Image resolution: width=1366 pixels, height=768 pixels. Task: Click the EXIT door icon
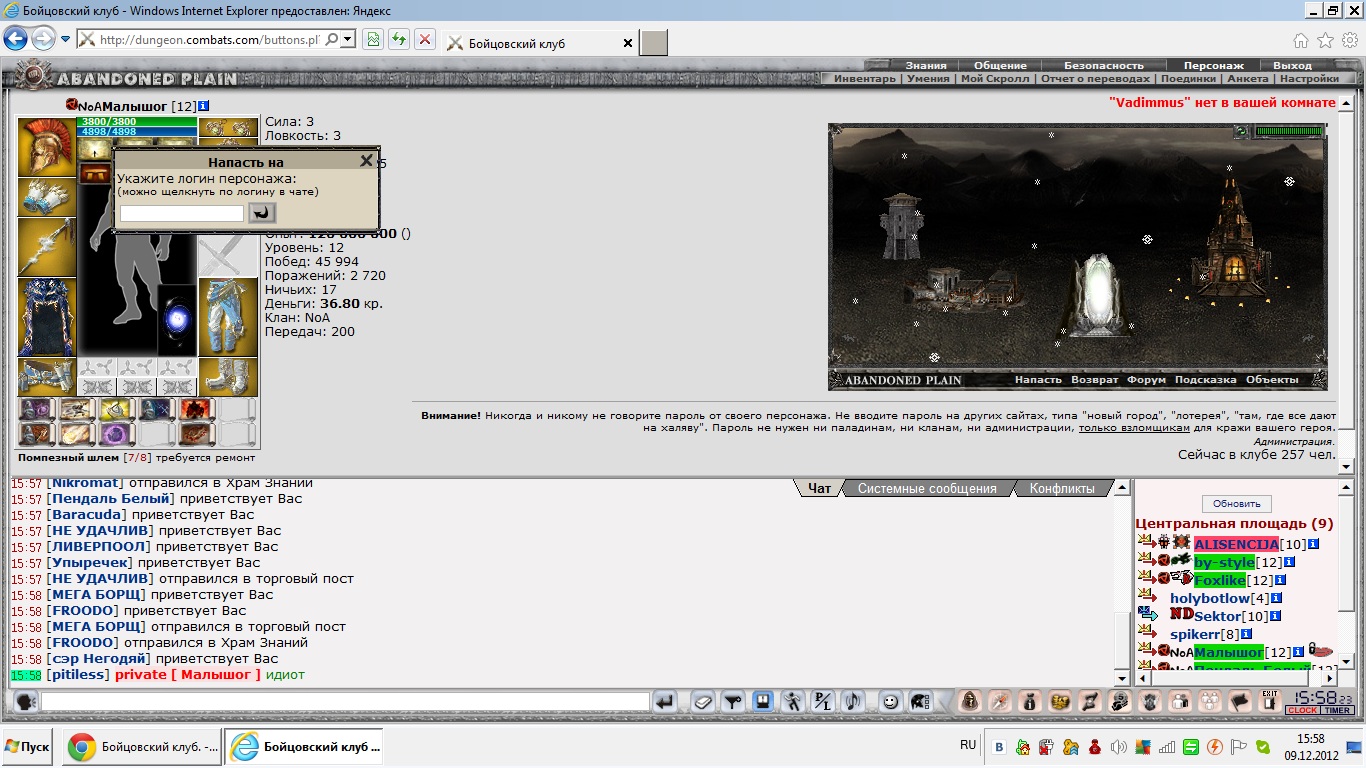pyautogui.click(x=1269, y=701)
